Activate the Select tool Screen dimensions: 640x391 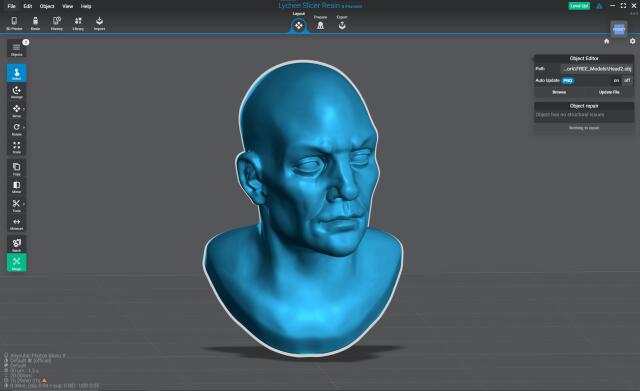(17, 73)
